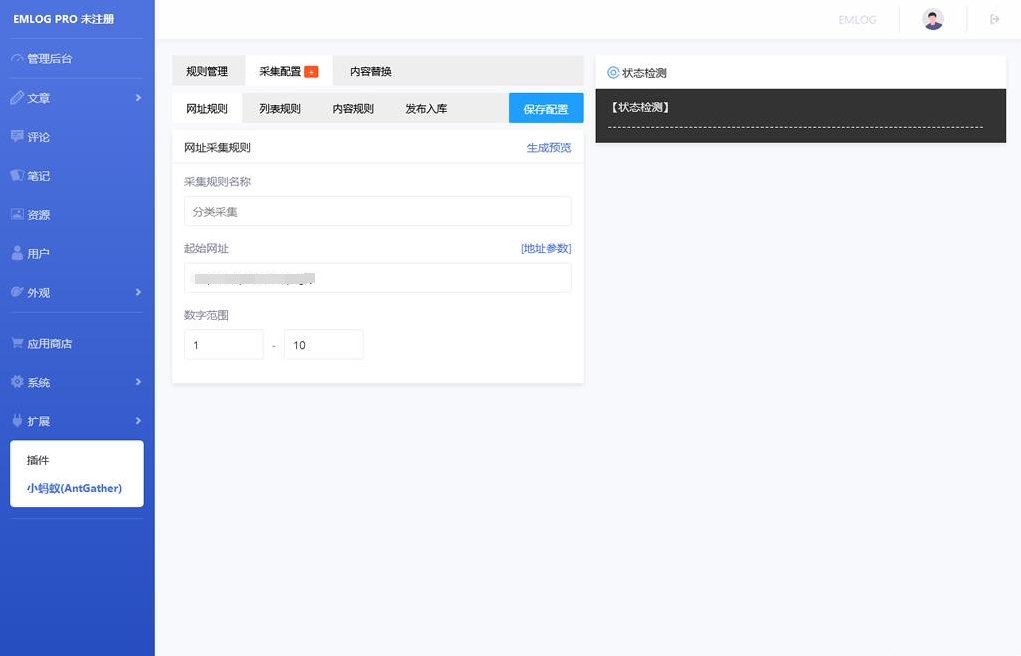Image resolution: width=1021 pixels, height=656 pixels.
Task: Open the 发布入库 rules tab
Action: [x=425, y=107]
